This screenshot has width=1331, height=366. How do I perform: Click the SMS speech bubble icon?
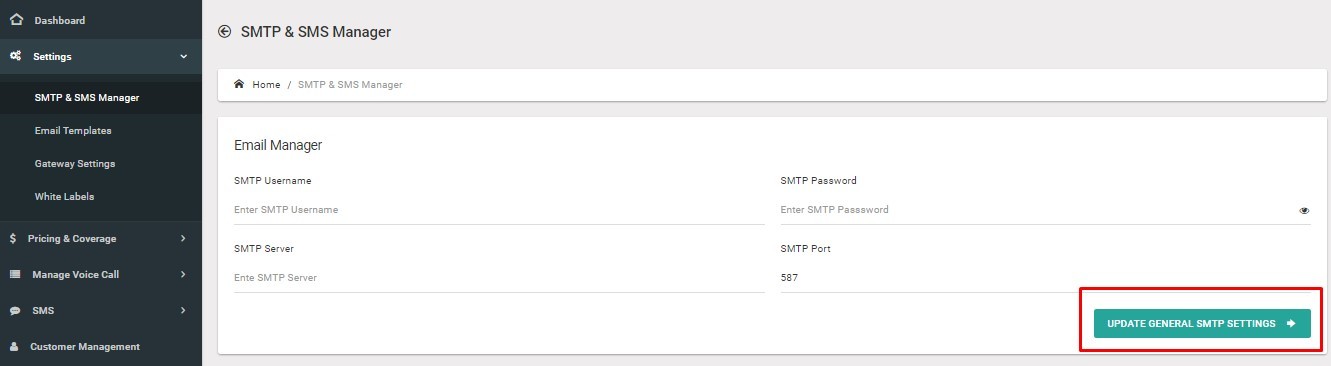pyautogui.click(x=15, y=311)
